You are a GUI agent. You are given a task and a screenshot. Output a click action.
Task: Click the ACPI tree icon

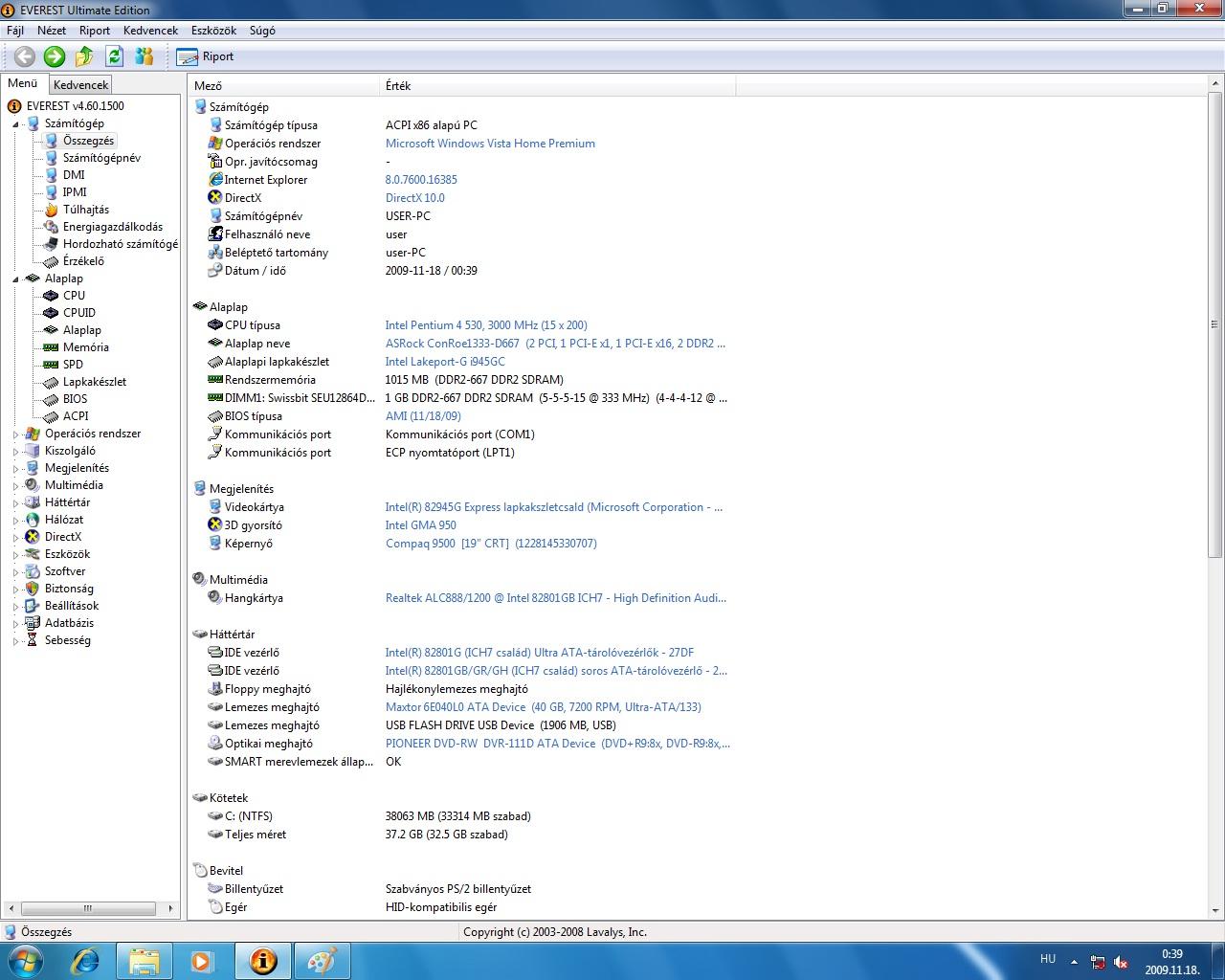click(x=51, y=416)
